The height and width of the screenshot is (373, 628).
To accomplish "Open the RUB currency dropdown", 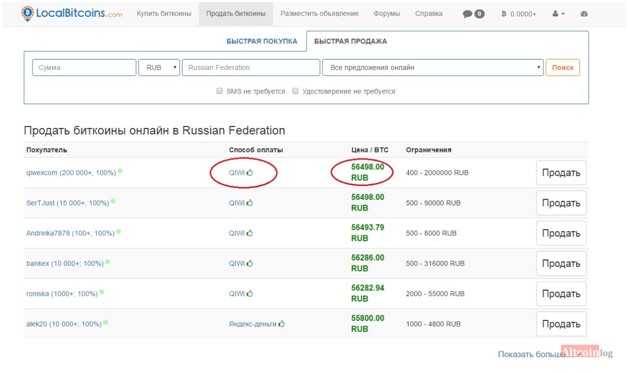I will click(159, 67).
